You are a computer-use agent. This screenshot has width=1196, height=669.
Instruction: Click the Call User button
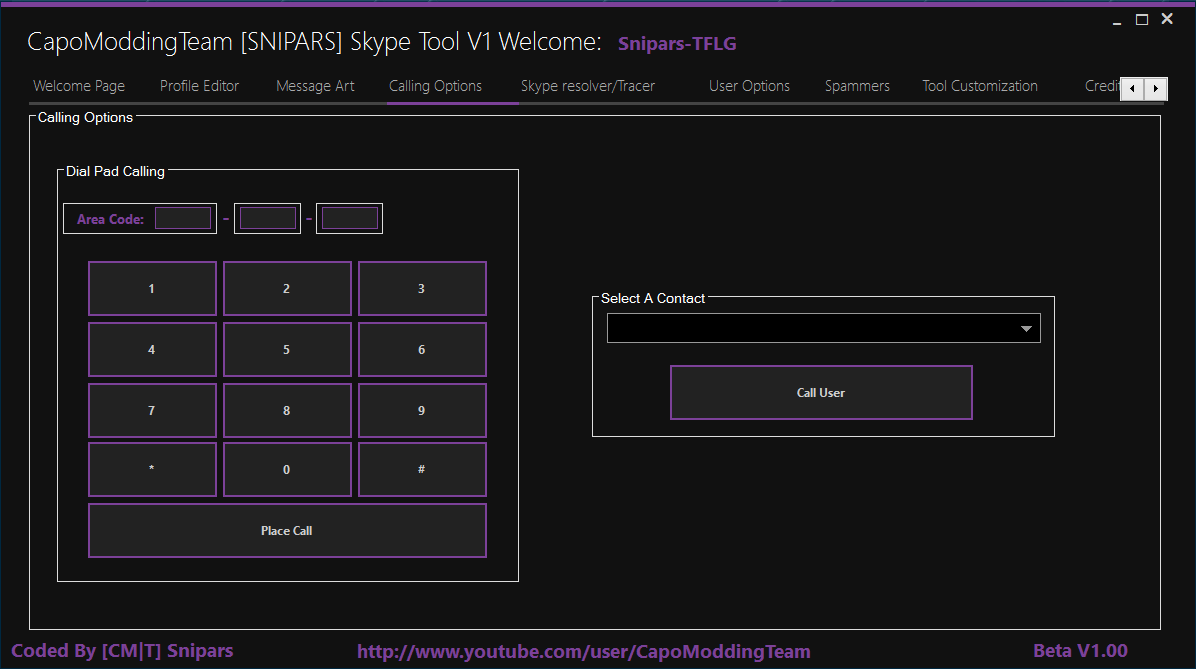(x=821, y=393)
